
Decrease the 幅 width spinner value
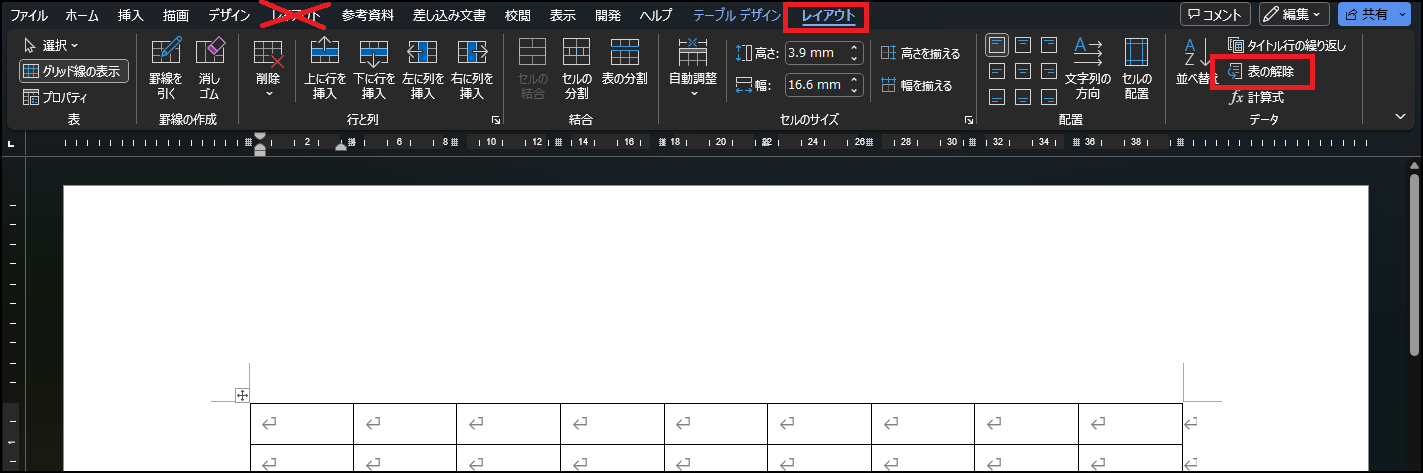[855, 90]
